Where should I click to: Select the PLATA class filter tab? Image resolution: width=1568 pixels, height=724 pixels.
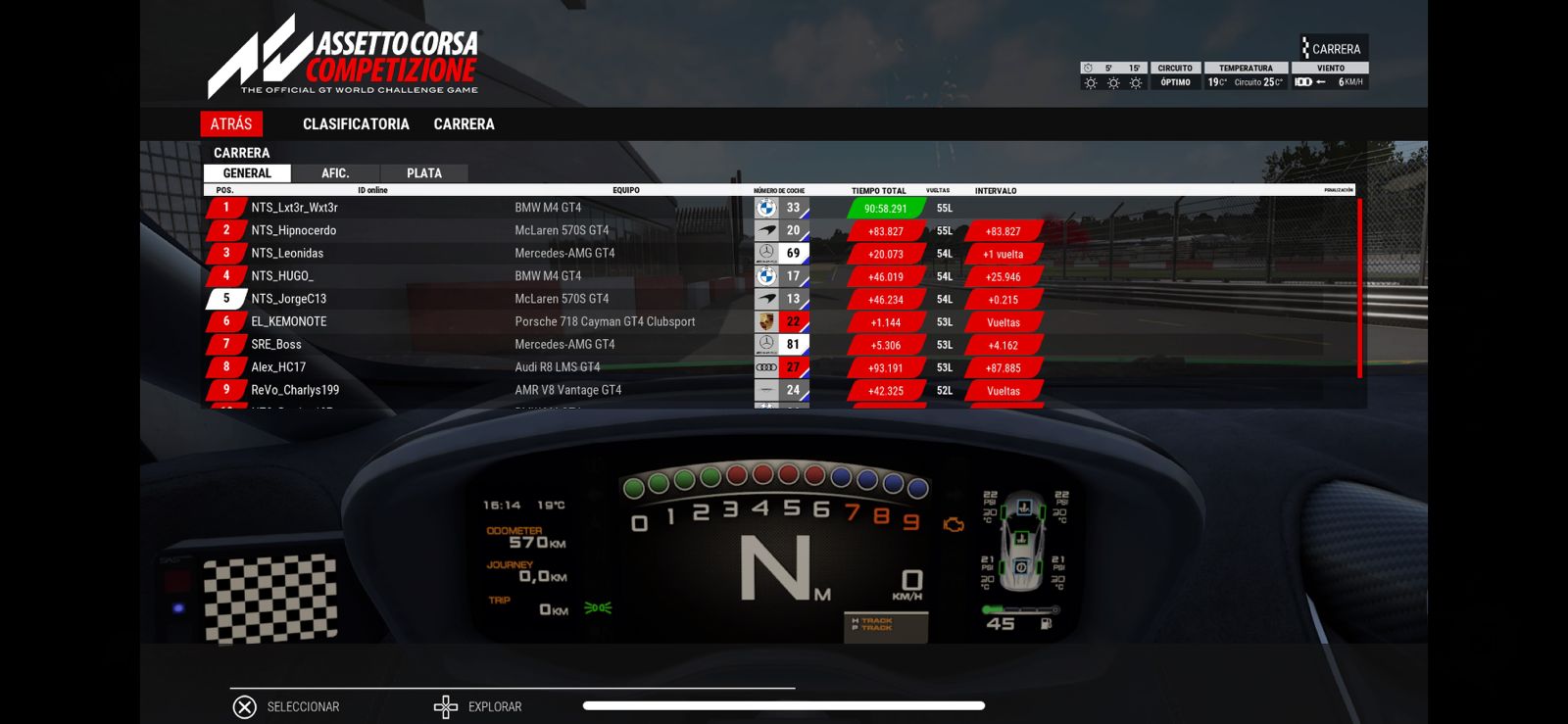tap(423, 173)
